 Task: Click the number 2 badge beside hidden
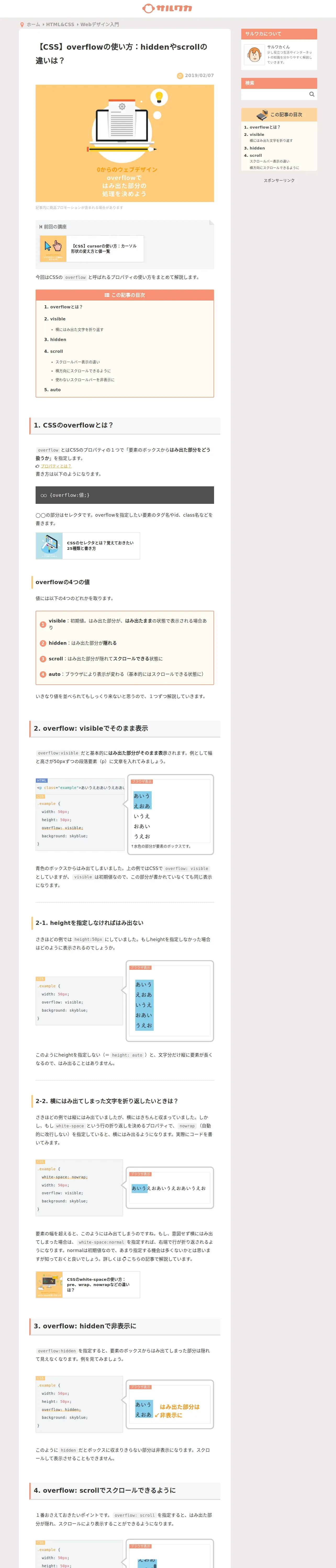click(x=43, y=643)
